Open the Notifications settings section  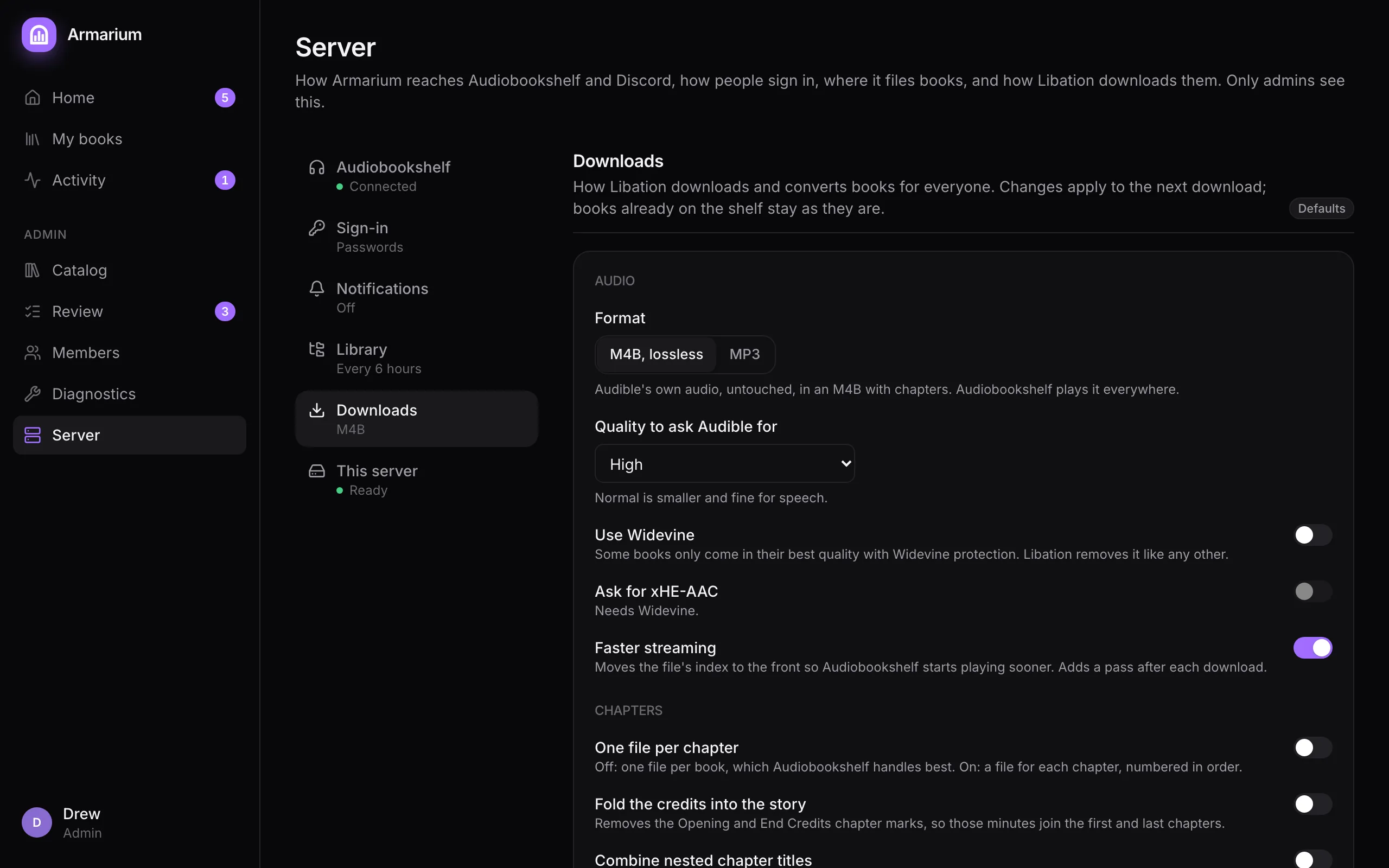(416, 297)
